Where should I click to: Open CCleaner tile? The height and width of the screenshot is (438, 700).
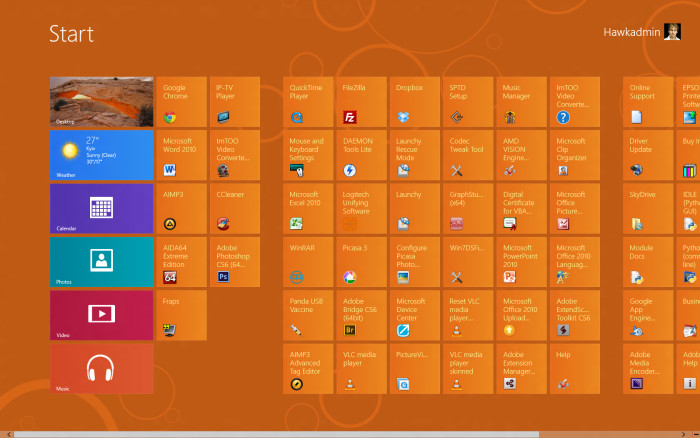pos(235,209)
